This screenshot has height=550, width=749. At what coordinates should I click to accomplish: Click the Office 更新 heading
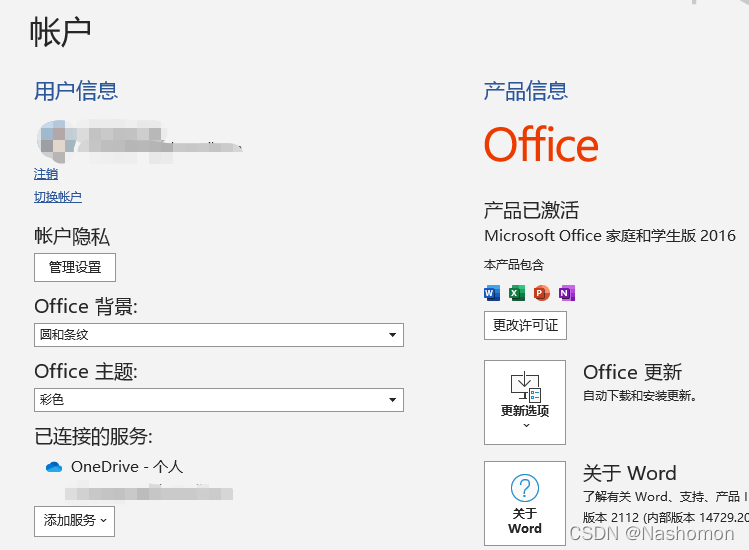pyautogui.click(x=632, y=372)
